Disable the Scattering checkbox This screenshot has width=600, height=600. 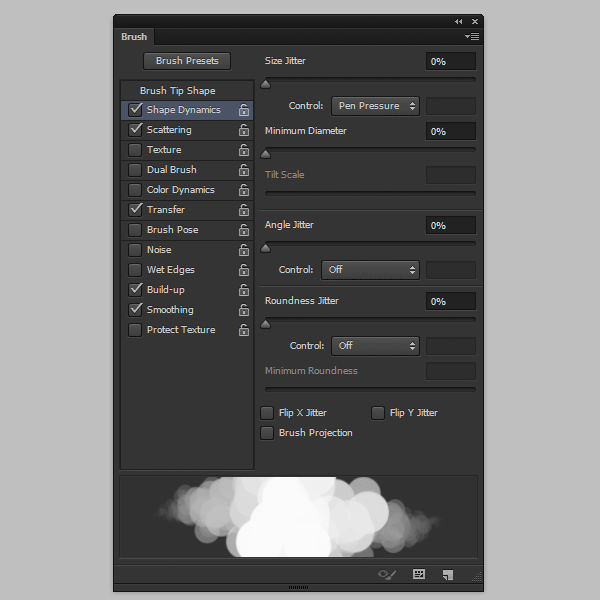point(135,130)
